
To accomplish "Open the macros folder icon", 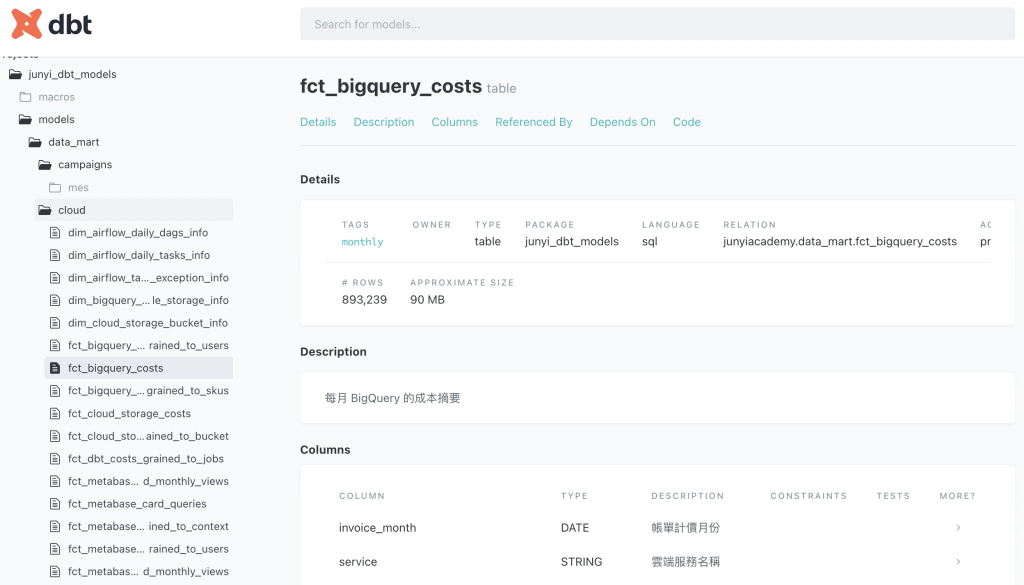I will [x=25, y=97].
